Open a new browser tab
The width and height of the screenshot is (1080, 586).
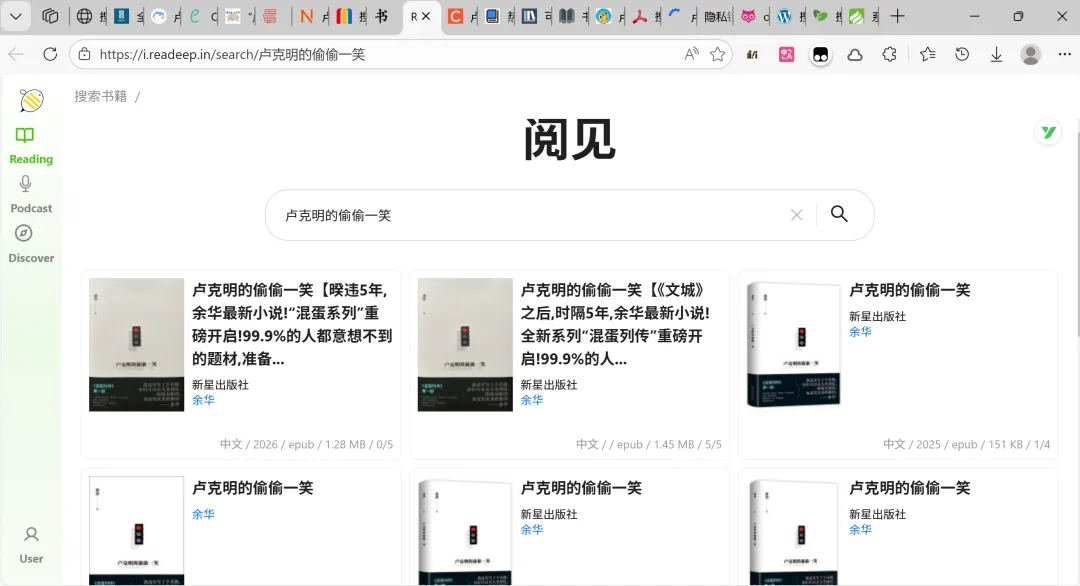[x=897, y=17]
